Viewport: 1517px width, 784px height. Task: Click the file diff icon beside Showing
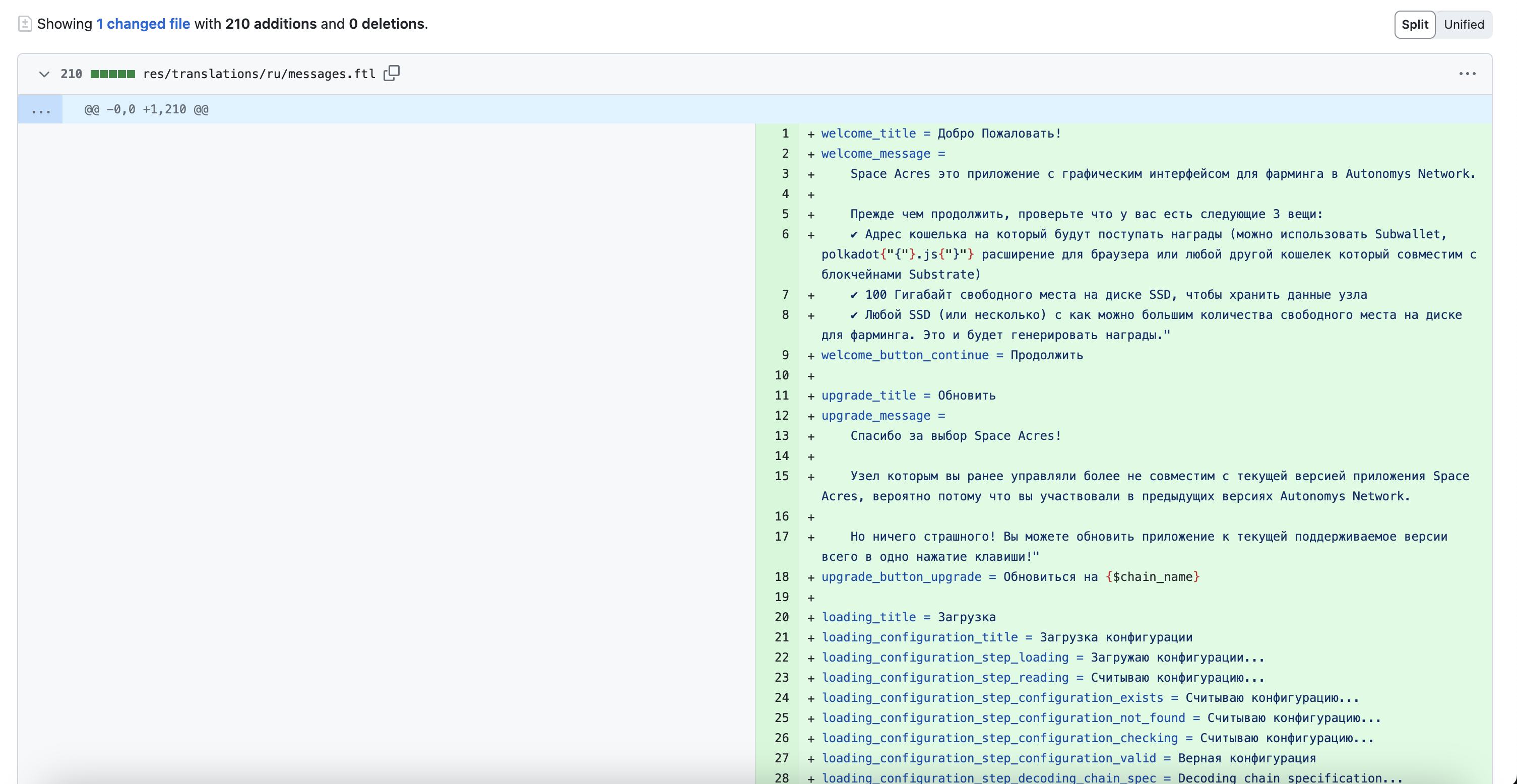[x=25, y=24]
